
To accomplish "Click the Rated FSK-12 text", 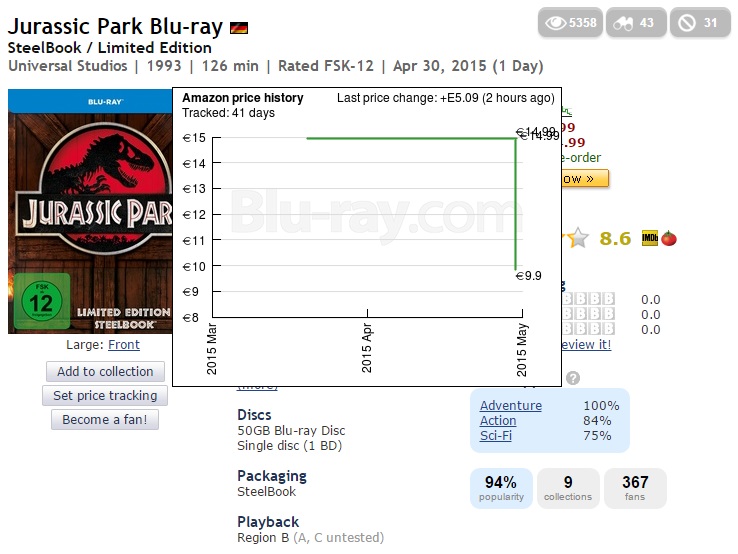I will (326, 66).
